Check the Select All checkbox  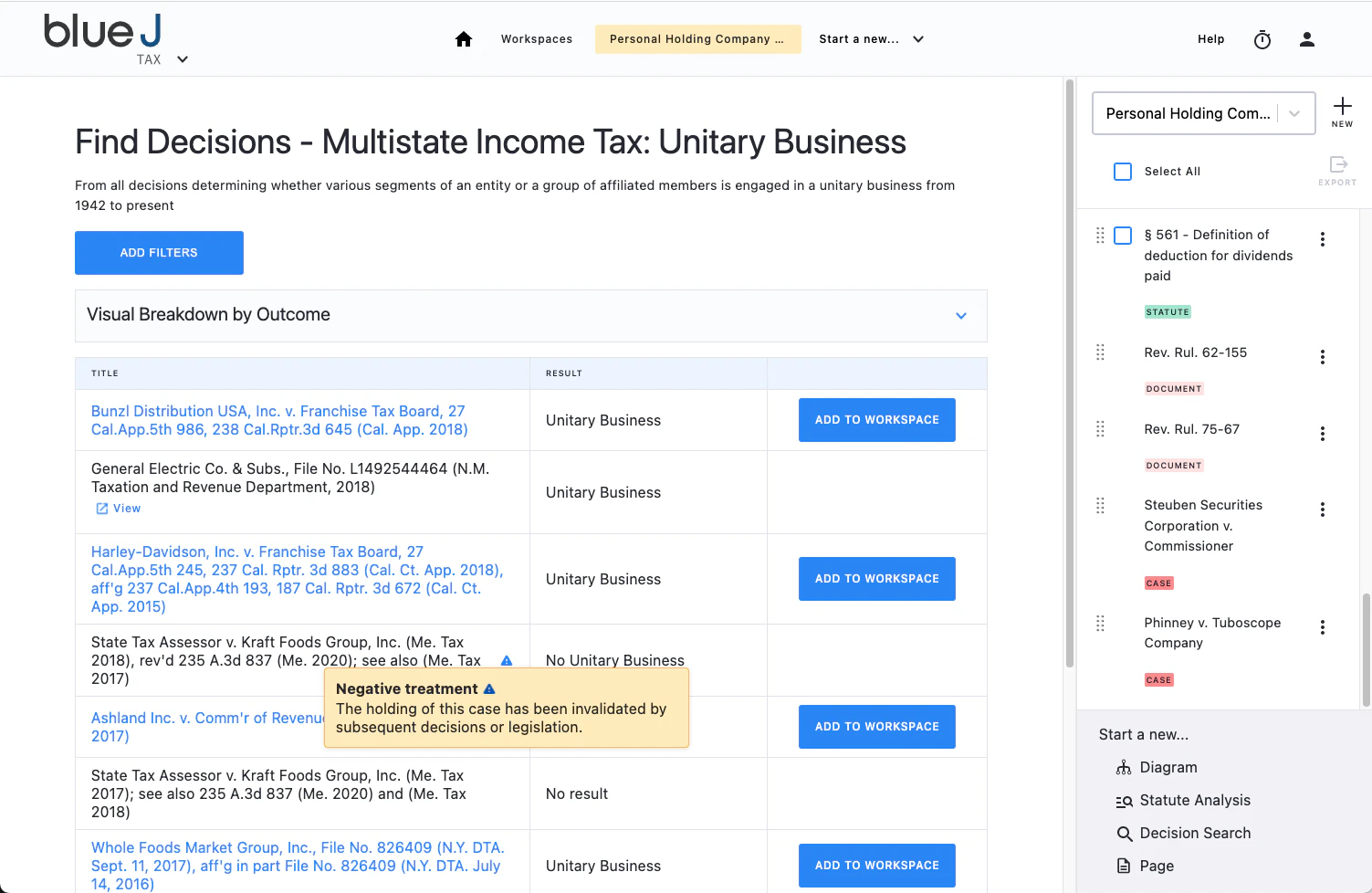(1123, 171)
